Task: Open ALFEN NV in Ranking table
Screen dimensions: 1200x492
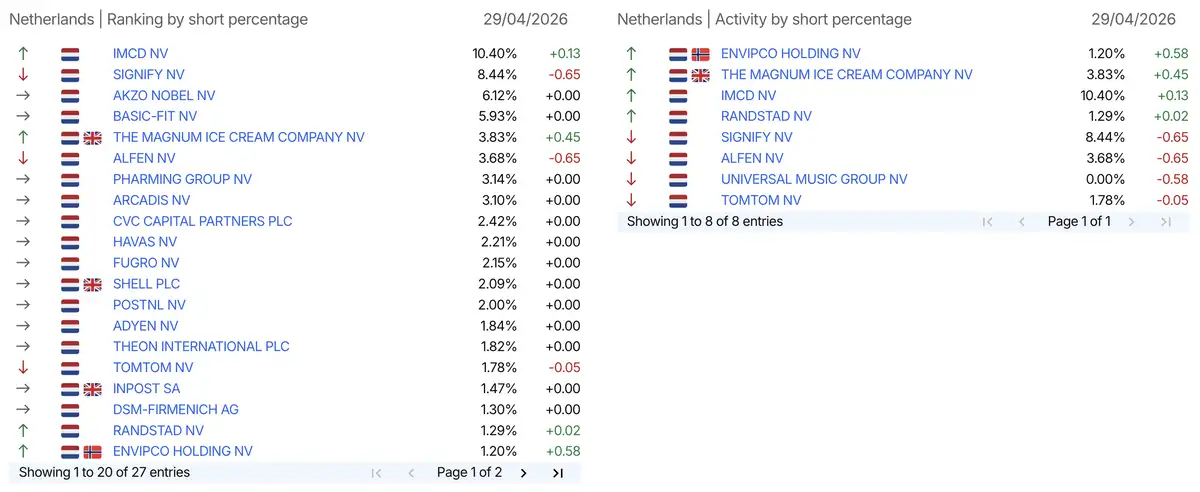Action: click(x=144, y=159)
